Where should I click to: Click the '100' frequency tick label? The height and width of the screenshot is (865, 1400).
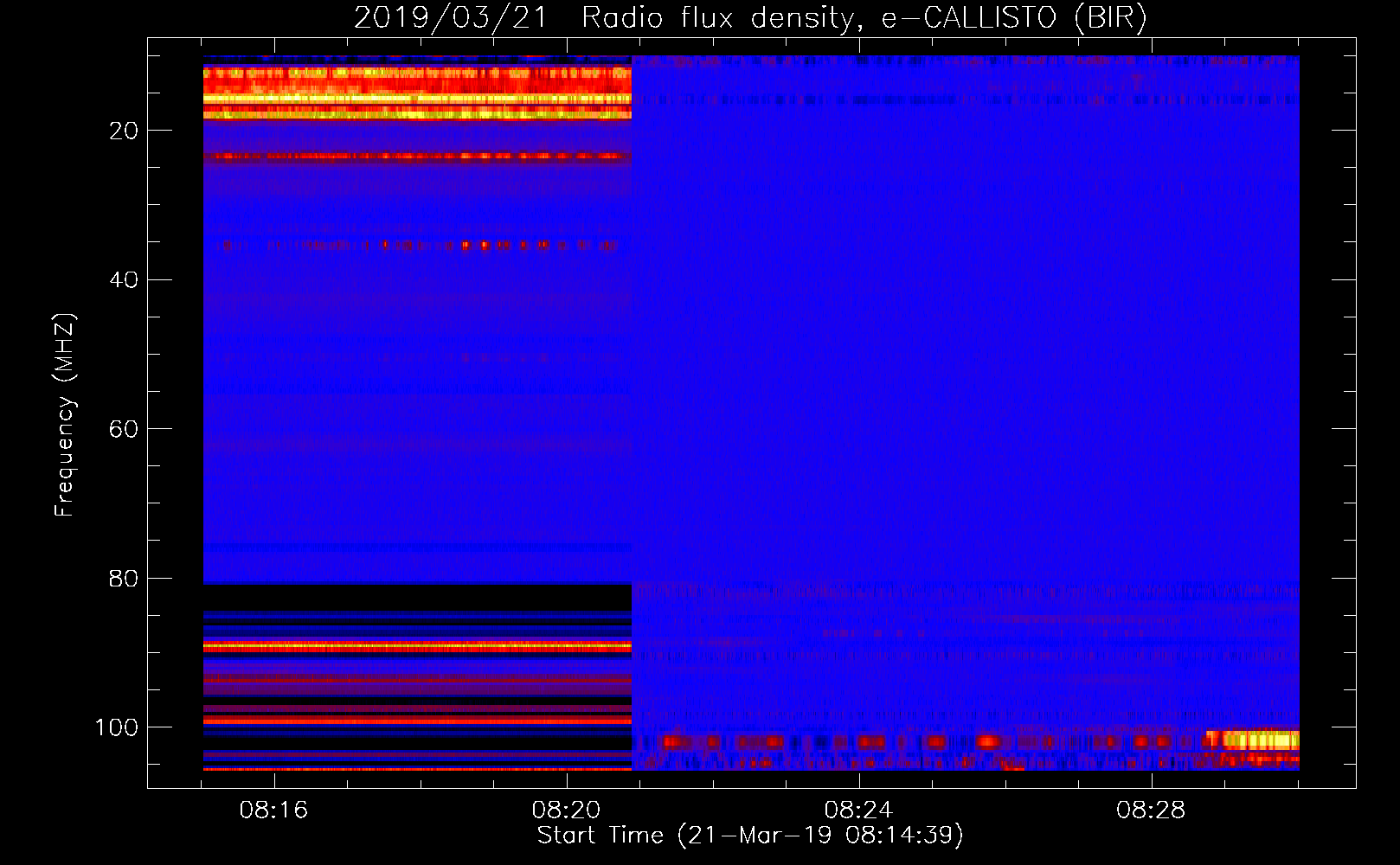[x=117, y=727]
